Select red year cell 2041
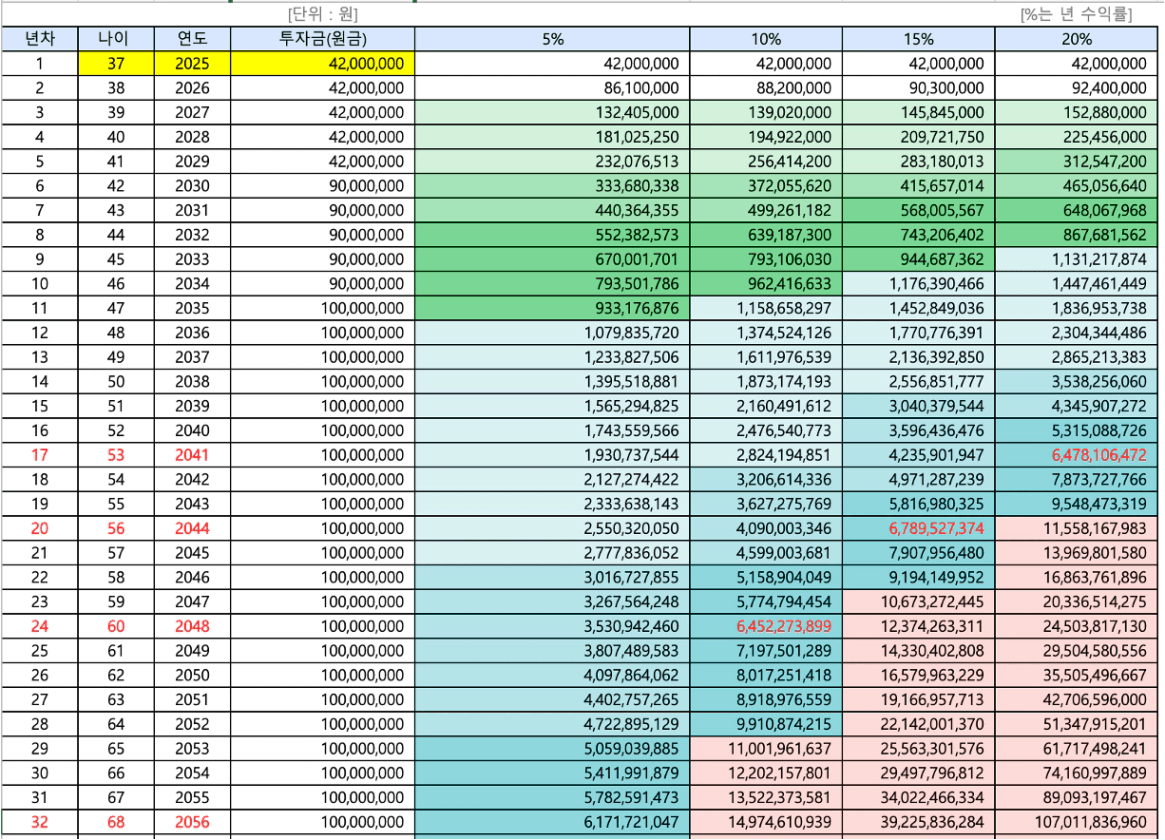The image size is (1165, 840). (192, 456)
